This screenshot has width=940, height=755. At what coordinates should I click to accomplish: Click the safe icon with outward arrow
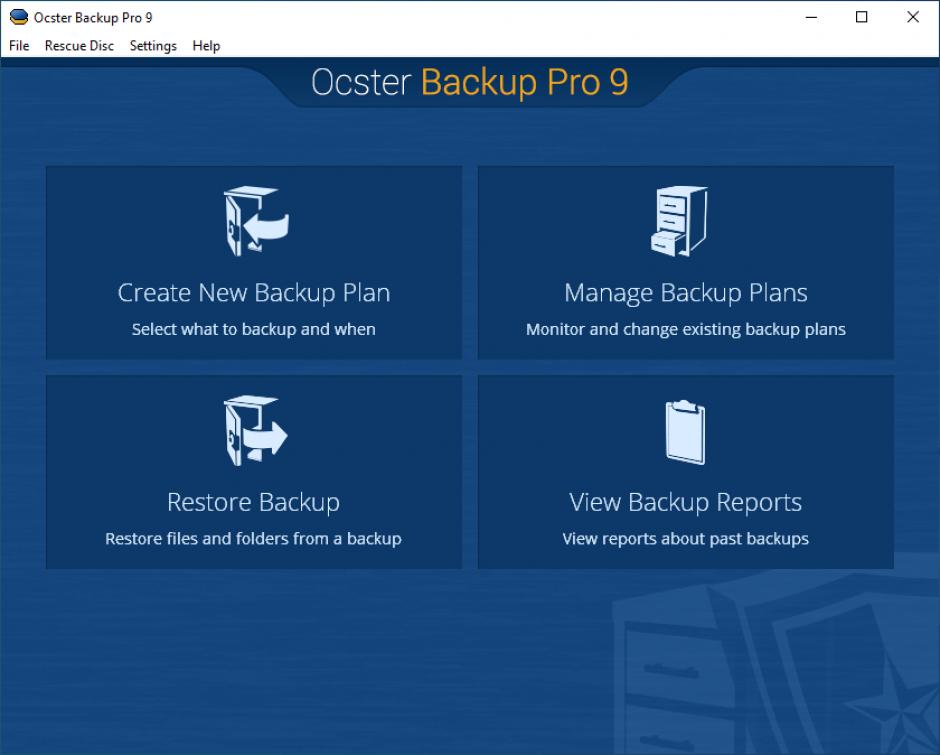254,431
